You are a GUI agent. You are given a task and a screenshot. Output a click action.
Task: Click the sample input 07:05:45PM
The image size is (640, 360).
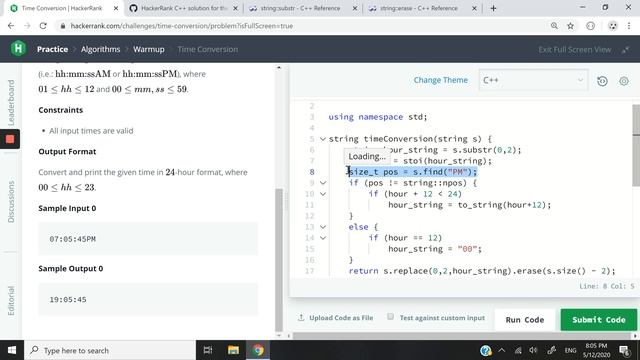[72, 239]
